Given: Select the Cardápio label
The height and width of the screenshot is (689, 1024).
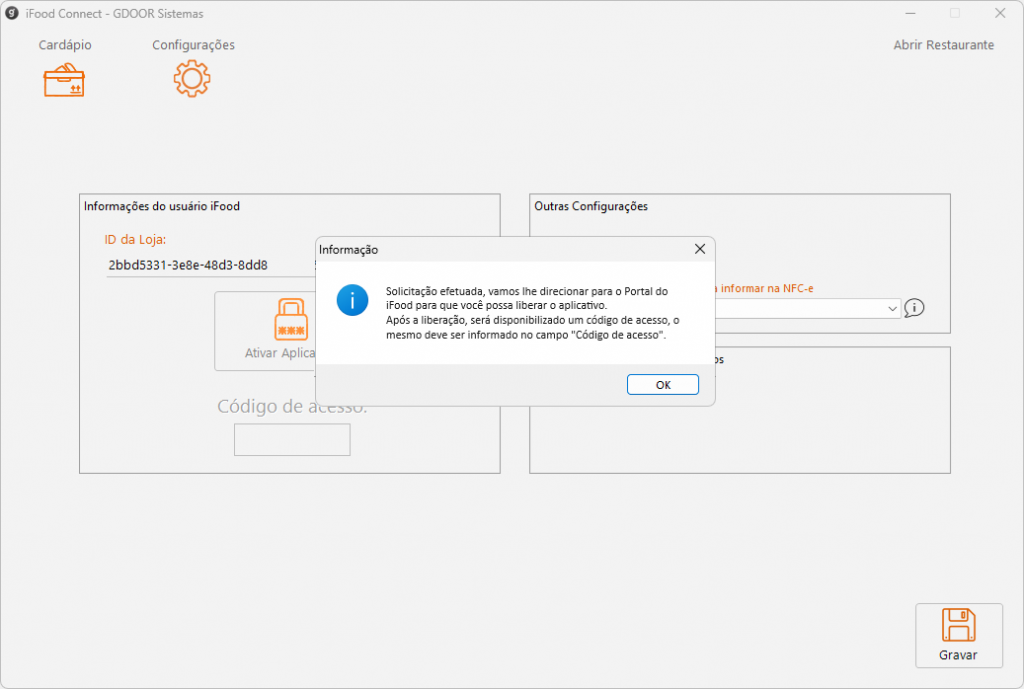Looking at the screenshot, I should point(65,45).
